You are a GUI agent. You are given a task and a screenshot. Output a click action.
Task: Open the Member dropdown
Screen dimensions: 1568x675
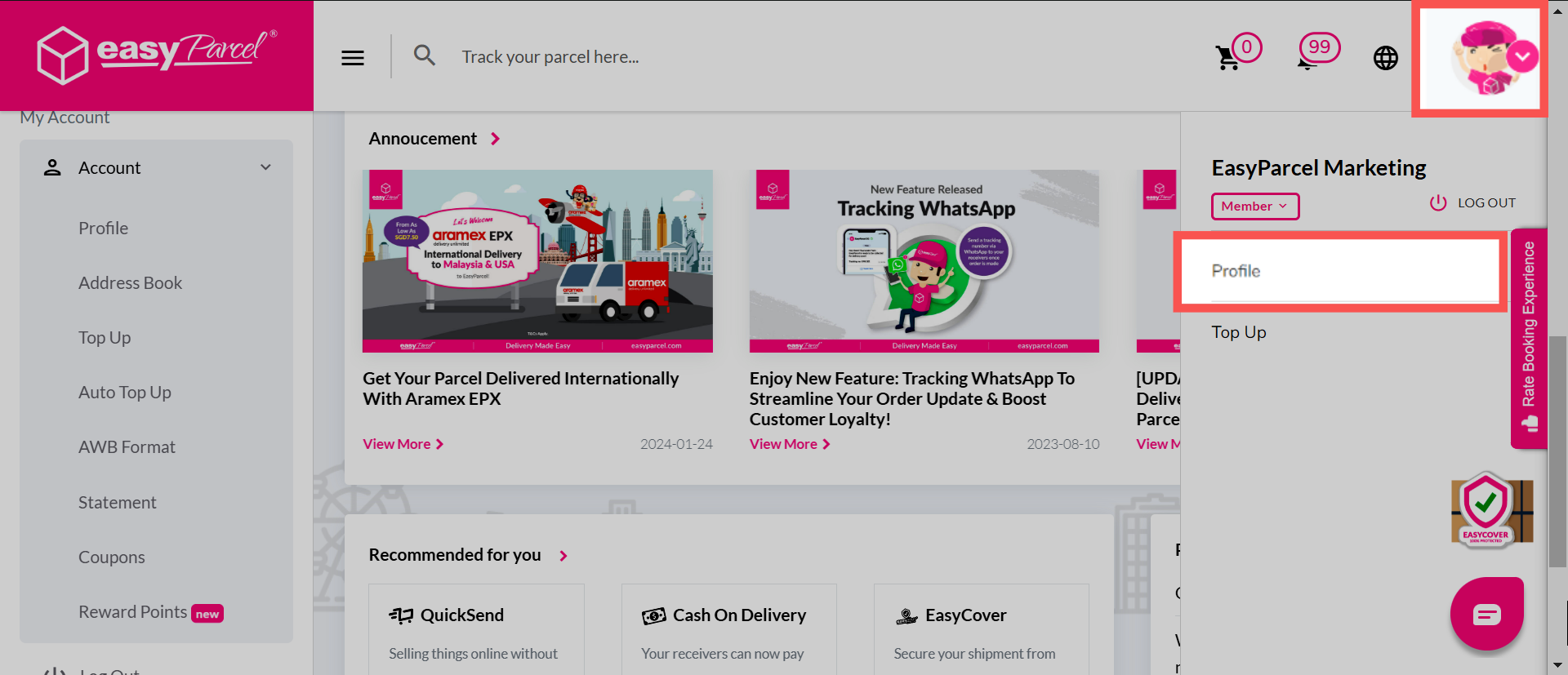pos(1254,206)
